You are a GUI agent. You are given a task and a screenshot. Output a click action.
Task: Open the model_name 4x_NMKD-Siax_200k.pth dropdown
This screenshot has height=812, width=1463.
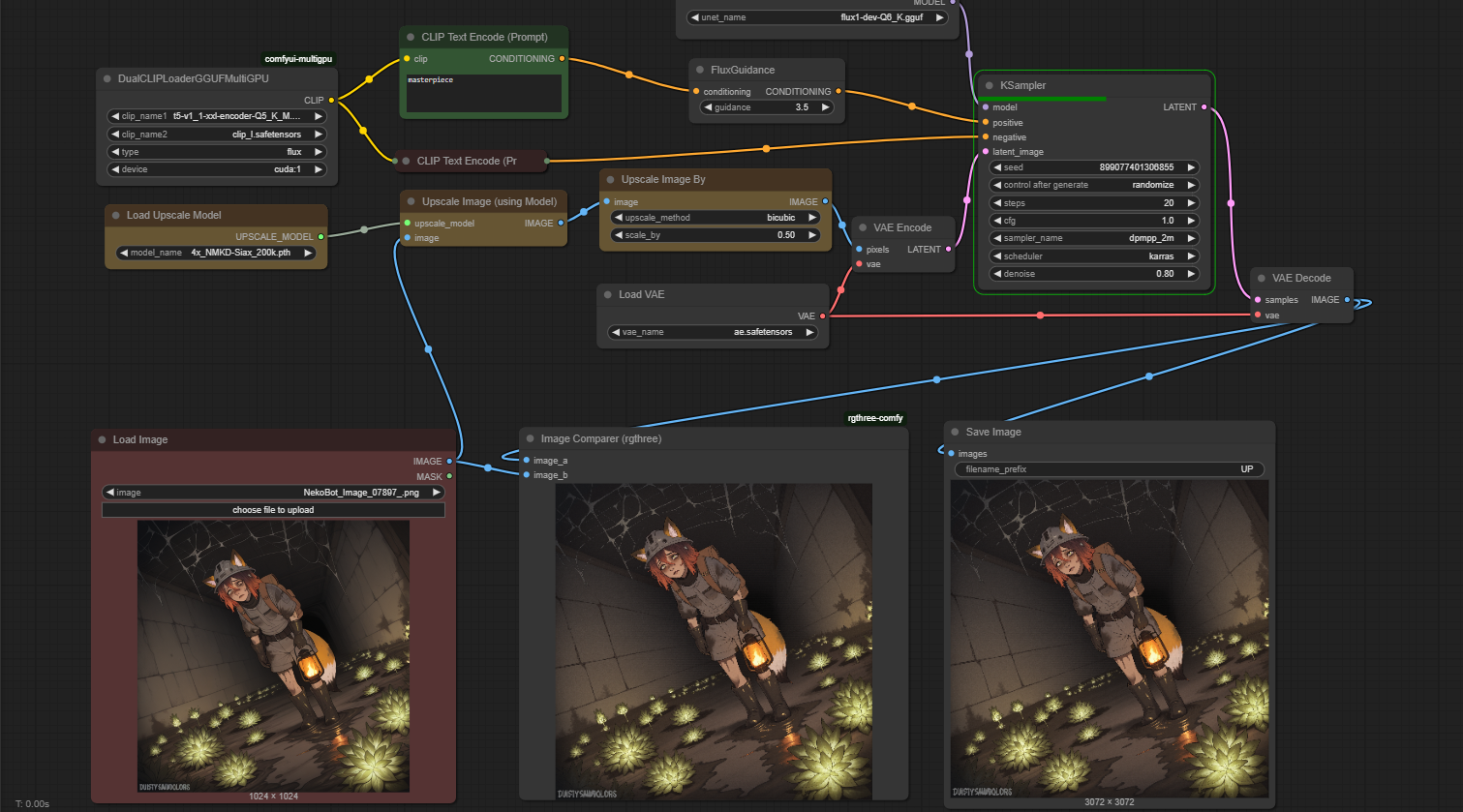[x=216, y=253]
